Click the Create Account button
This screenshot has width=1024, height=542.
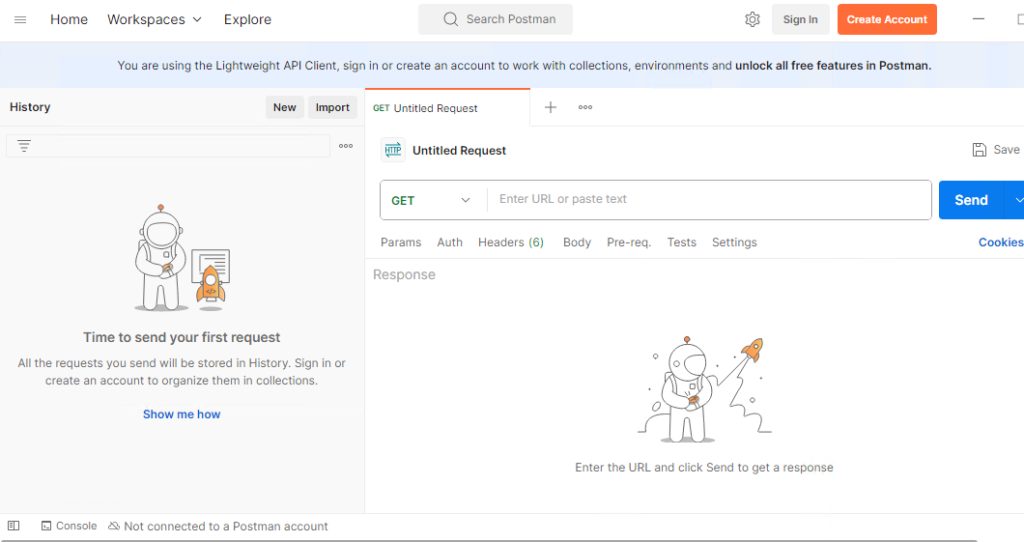887,20
